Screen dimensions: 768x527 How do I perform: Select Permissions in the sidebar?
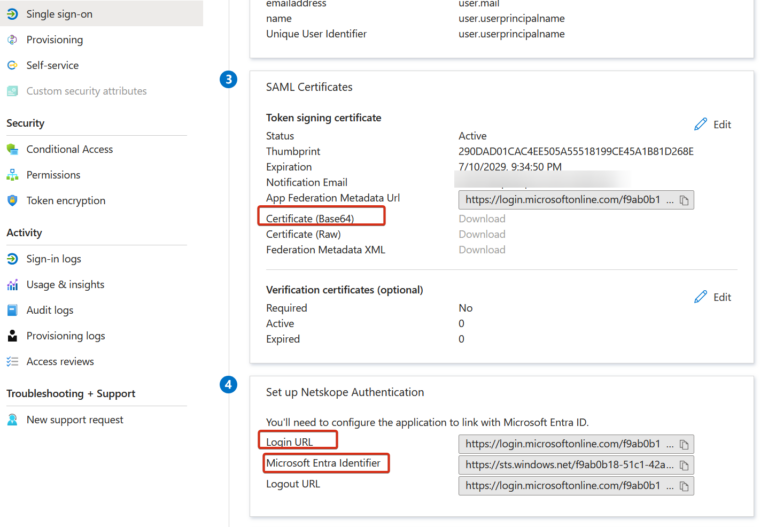[53, 175]
